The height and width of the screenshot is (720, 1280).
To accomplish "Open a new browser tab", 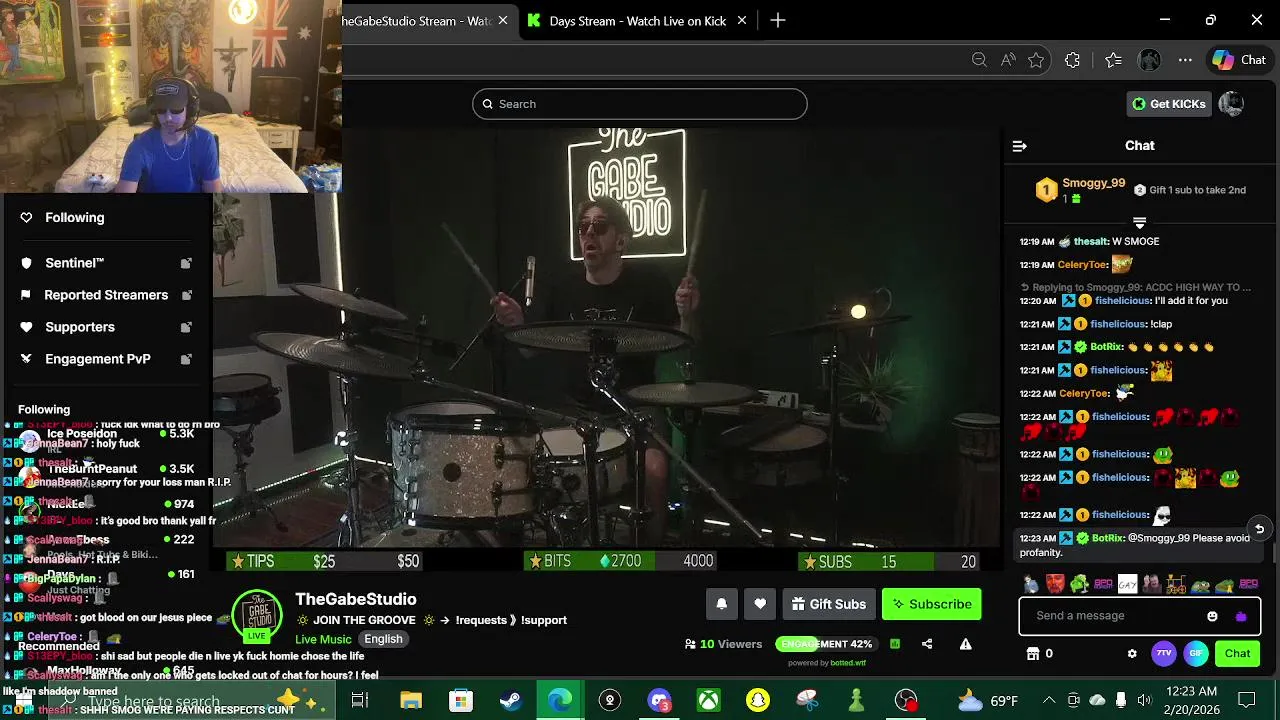I will [x=778, y=20].
